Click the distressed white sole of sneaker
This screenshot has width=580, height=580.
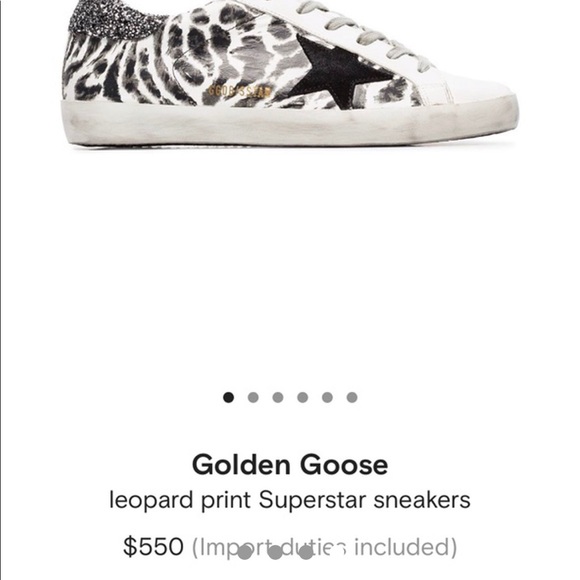point(290,123)
